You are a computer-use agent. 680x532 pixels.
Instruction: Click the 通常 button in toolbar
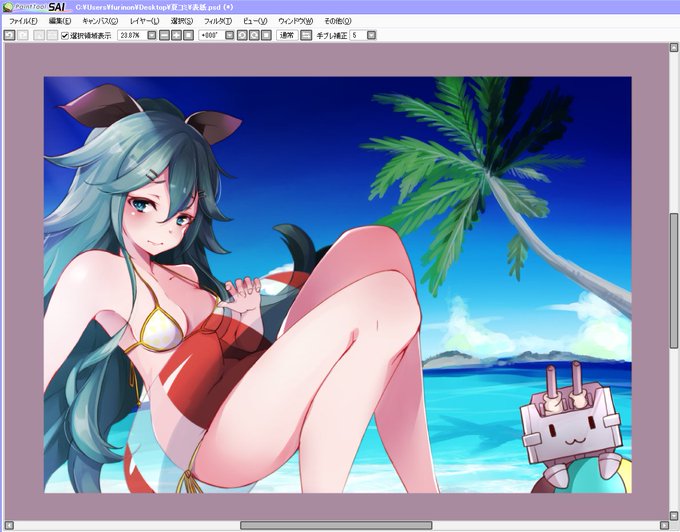(287, 36)
